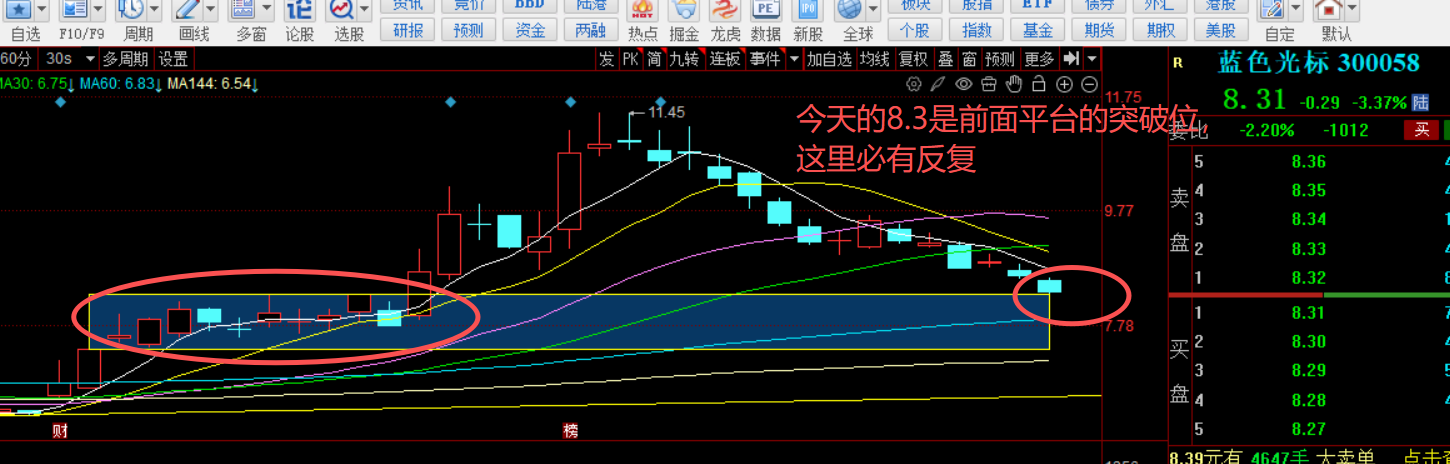The image size is (1450, 464).
Task: Open the 全球 global markets globe icon
Action: tap(850, 9)
